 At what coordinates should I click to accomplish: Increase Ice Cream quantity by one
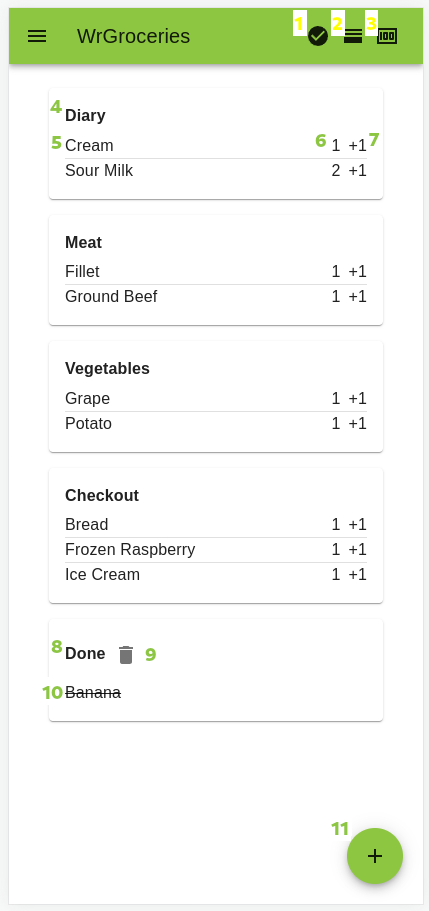point(358,575)
